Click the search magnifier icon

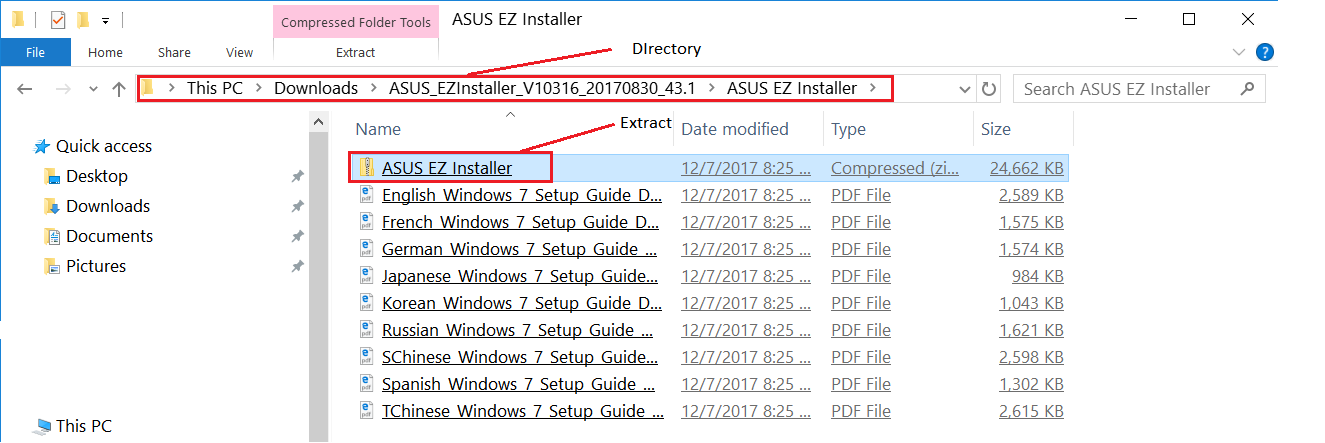click(1247, 89)
